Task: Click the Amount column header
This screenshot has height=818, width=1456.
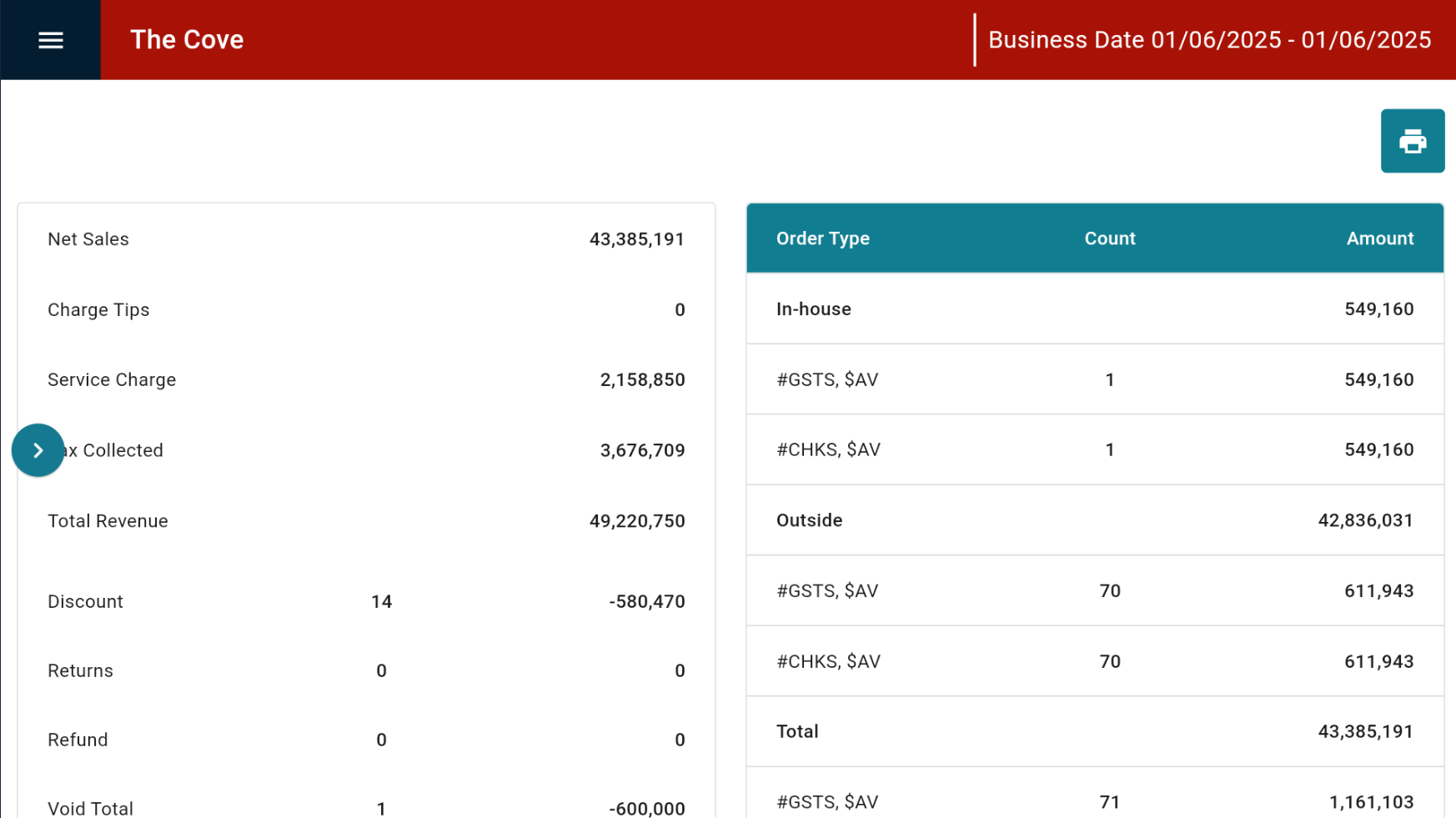Action: point(1379,238)
